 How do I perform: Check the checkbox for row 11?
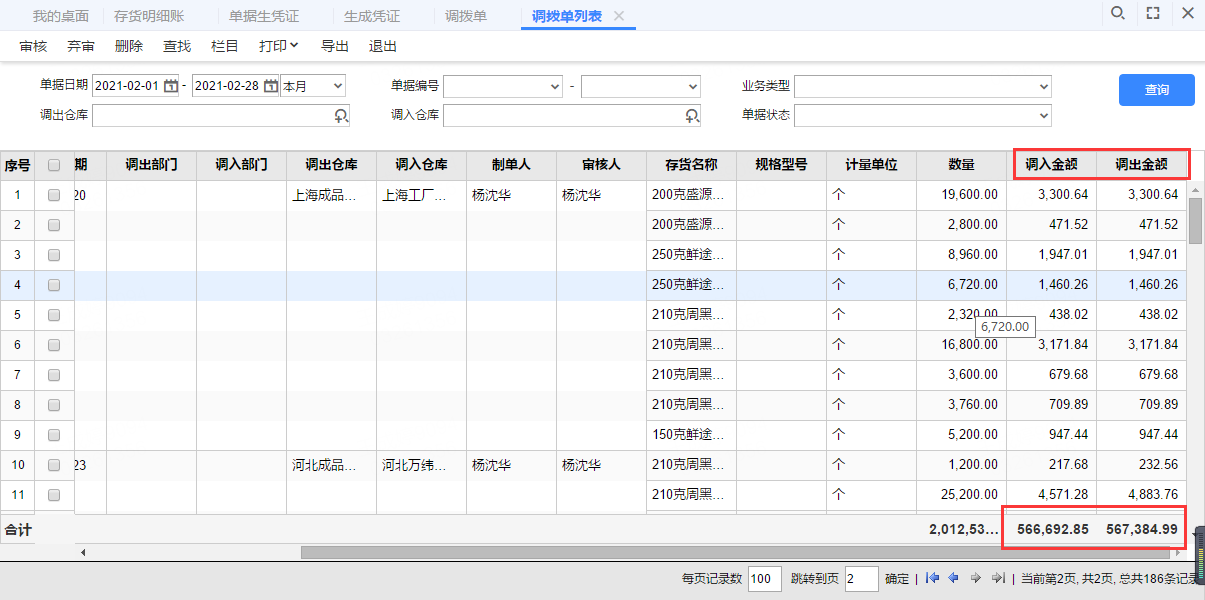click(54, 495)
